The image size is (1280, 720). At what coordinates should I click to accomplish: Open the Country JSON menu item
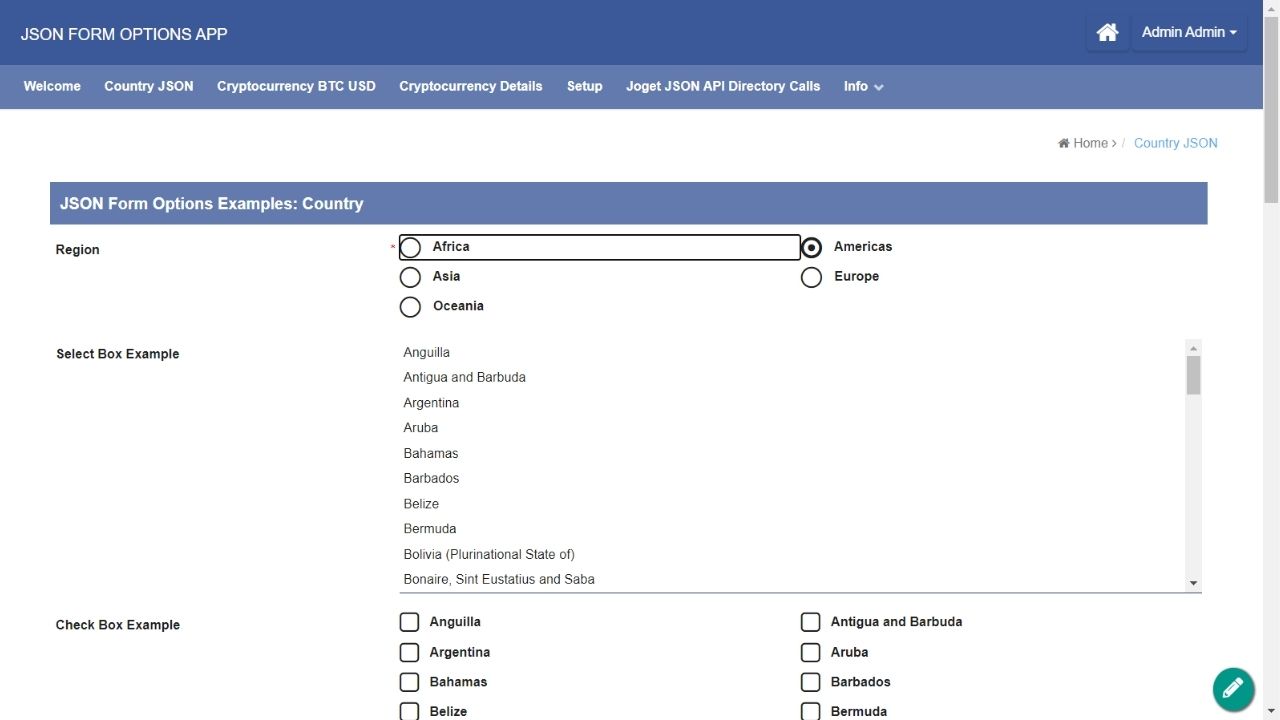[x=149, y=86]
